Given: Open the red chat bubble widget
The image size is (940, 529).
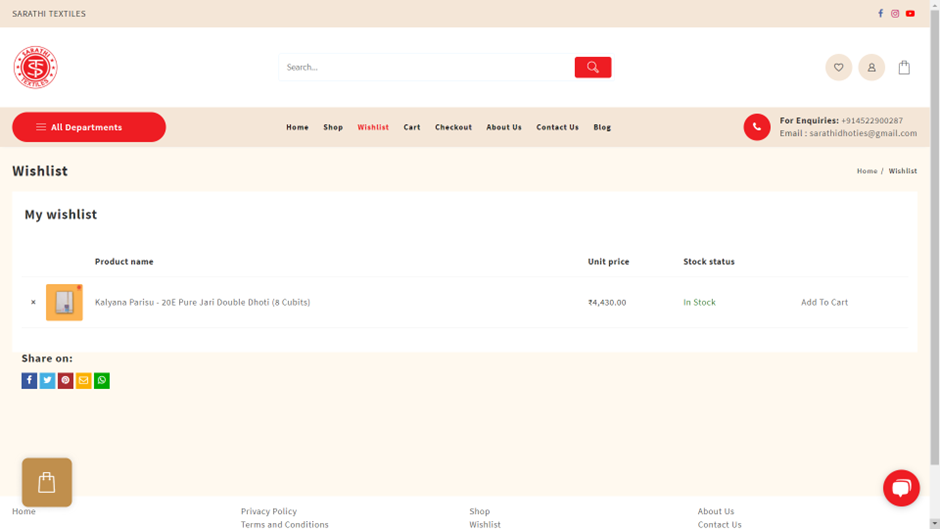Looking at the screenshot, I should (901, 488).
